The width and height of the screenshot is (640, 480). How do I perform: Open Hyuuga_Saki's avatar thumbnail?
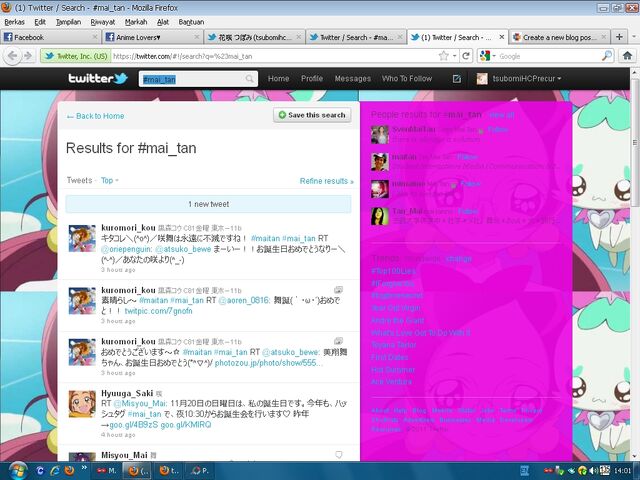click(x=82, y=404)
